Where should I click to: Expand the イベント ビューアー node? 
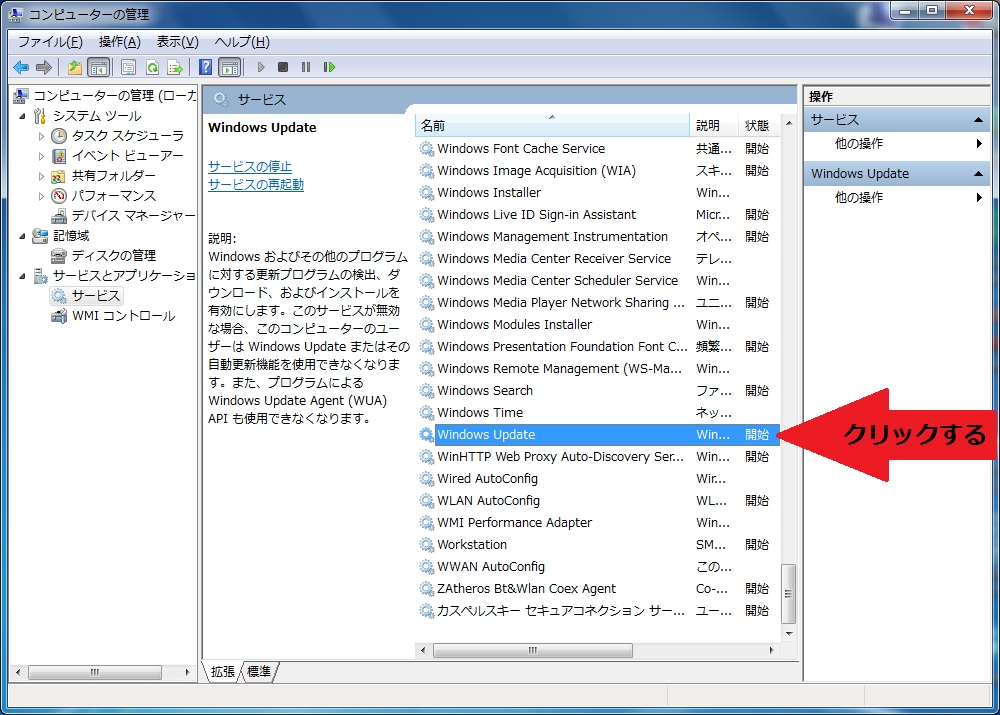coord(41,156)
